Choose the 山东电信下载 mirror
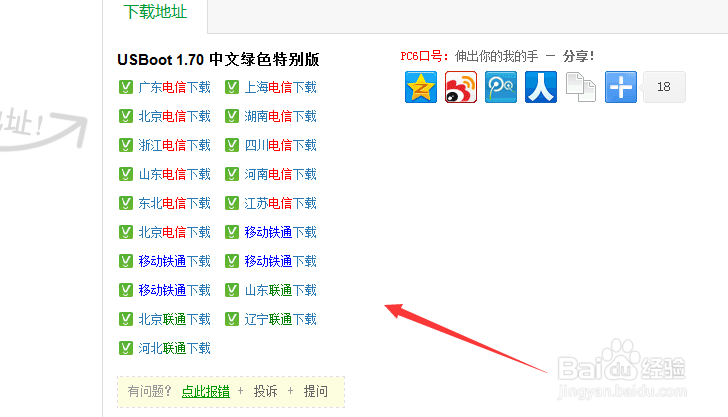Image resolution: width=728 pixels, height=417 pixels. point(175,174)
